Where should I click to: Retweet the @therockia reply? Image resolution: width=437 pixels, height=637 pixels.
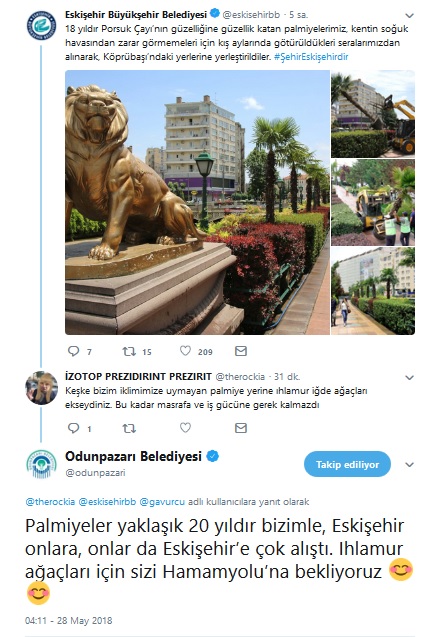(x=129, y=428)
